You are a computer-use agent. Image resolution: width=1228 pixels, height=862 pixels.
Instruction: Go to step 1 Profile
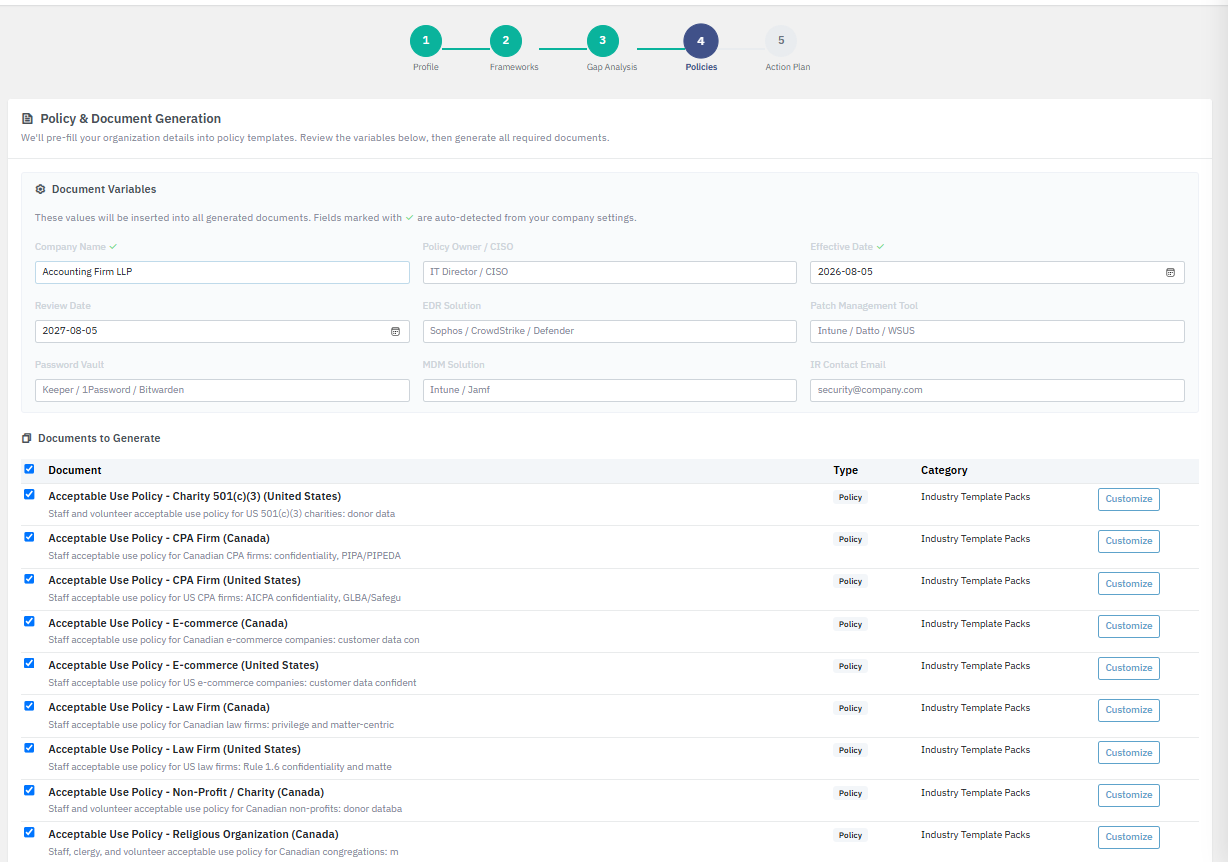(x=425, y=41)
